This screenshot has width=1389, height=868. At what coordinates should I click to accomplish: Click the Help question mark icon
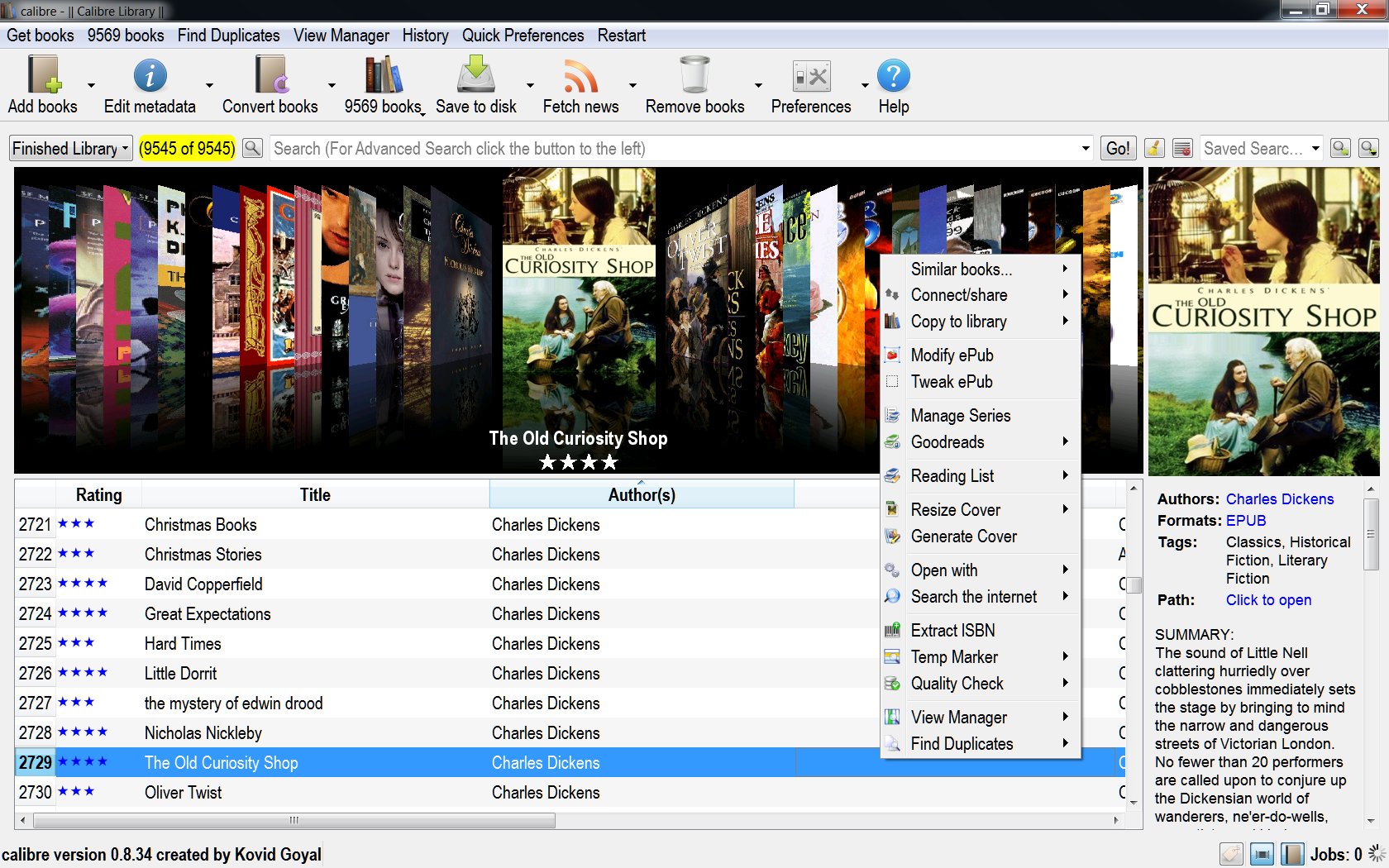tap(894, 75)
